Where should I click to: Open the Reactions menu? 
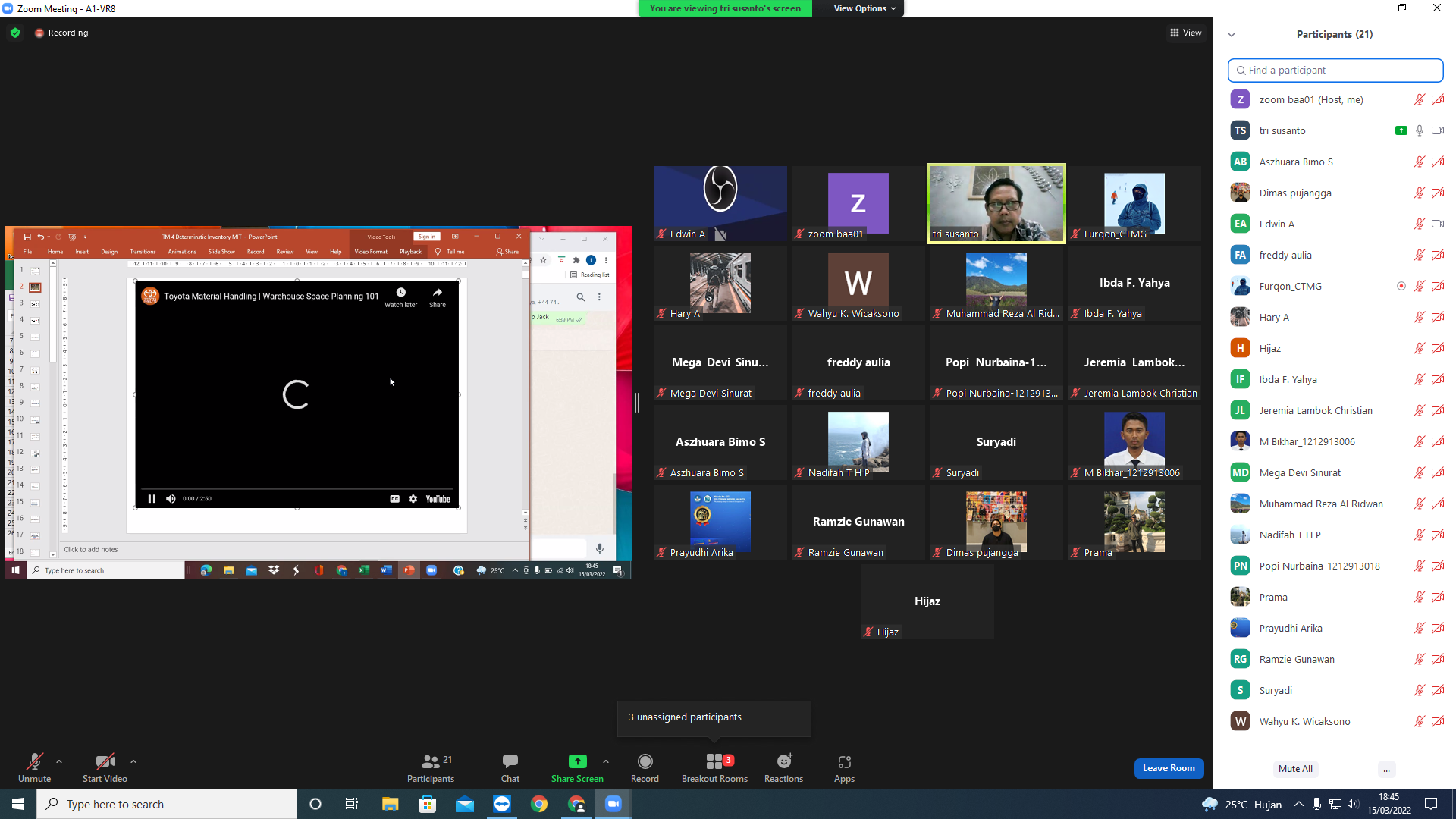(783, 767)
